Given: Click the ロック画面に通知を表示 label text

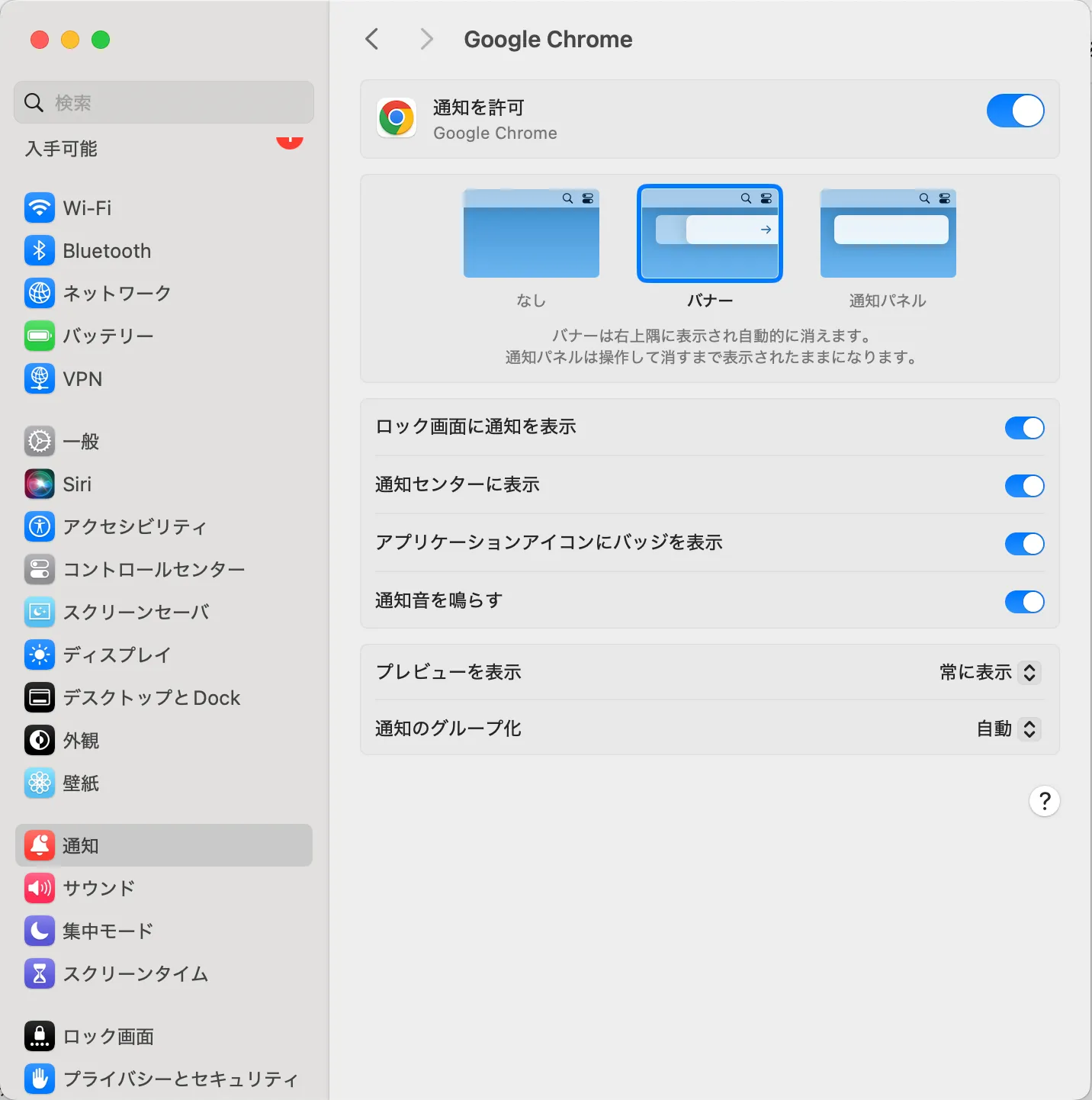Looking at the screenshot, I should click(x=476, y=426).
